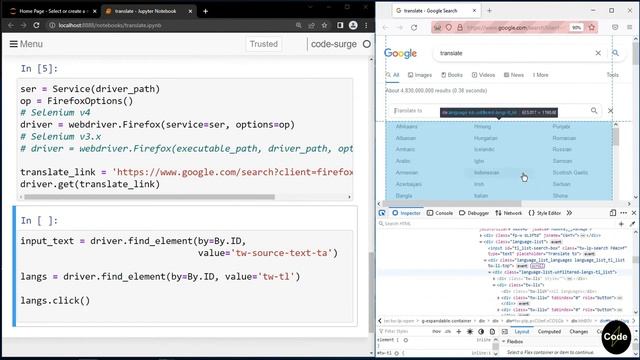This screenshot has height=360, width=640.
Task: Click the Trusted notebook button
Action: [x=264, y=44]
